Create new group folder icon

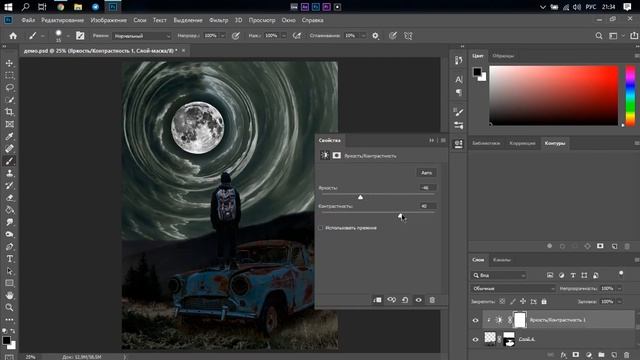coord(601,355)
